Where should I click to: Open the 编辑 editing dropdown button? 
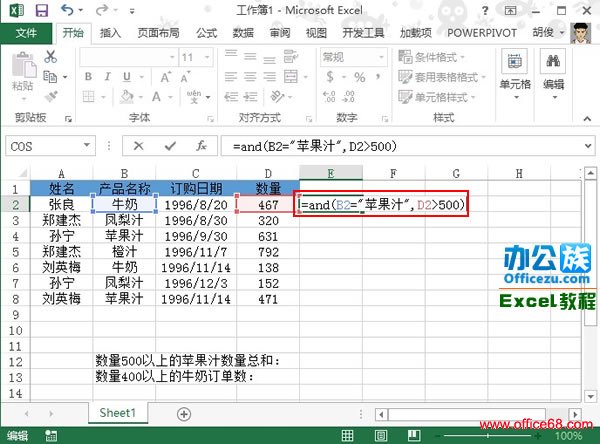[553, 75]
